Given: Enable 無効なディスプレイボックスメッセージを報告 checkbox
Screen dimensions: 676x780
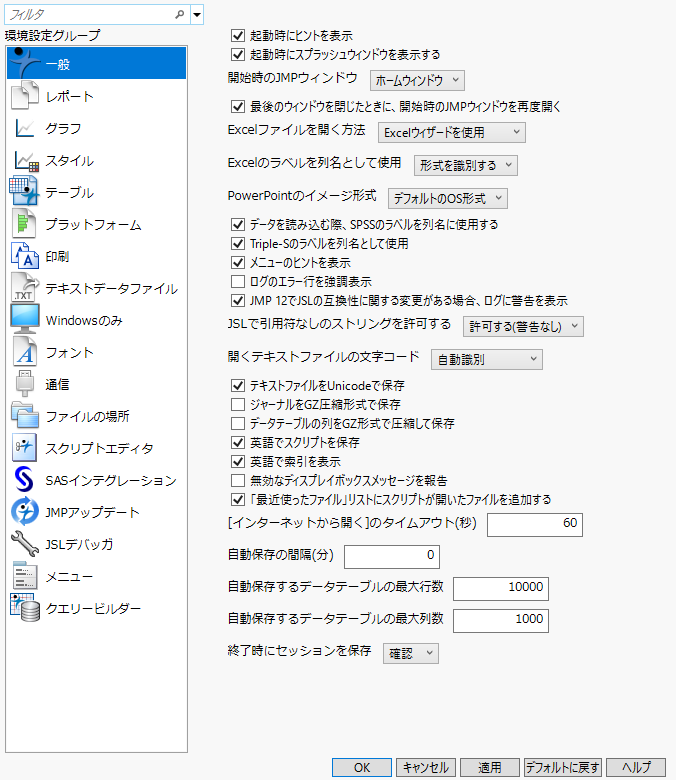Looking at the screenshot, I should tap(238, 481).
